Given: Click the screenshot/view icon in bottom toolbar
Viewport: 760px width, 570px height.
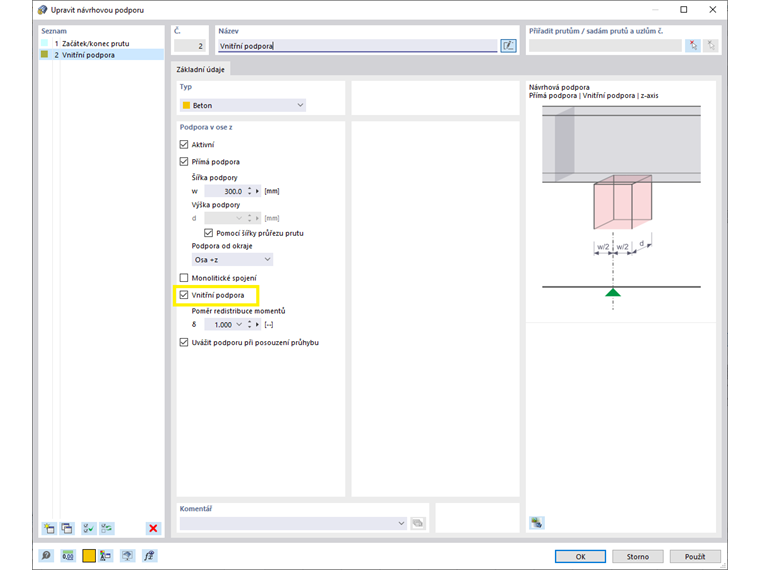Looking at the screenshot, I should coord(127,556).
